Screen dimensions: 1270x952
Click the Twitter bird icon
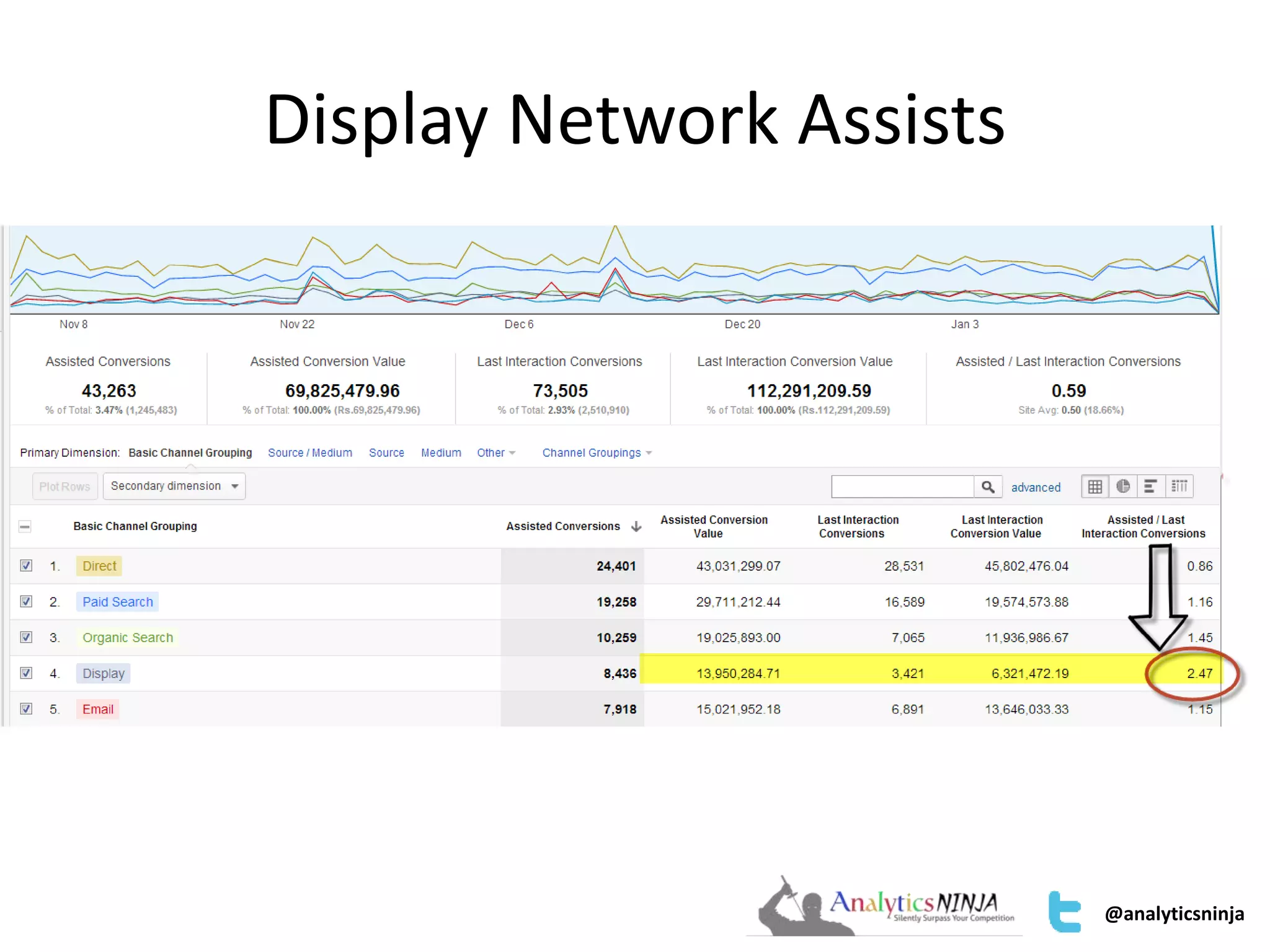point(1065,911)
